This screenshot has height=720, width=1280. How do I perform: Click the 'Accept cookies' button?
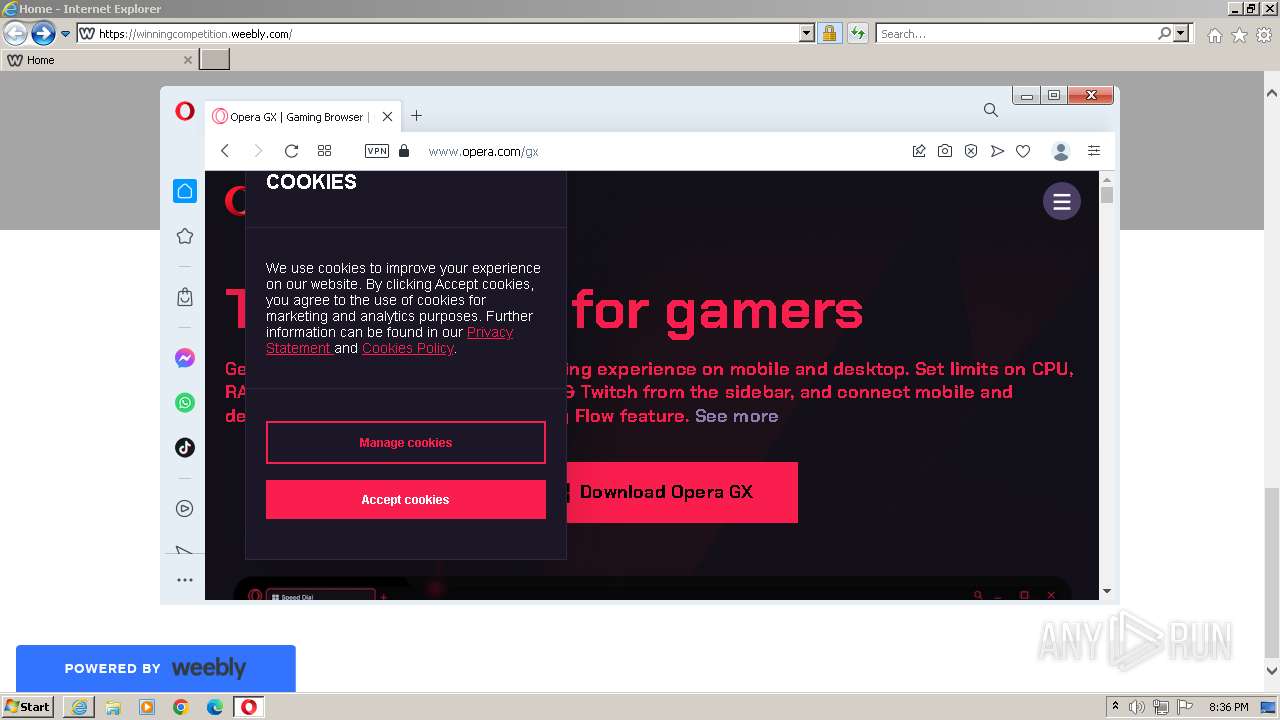click(406, 499)
